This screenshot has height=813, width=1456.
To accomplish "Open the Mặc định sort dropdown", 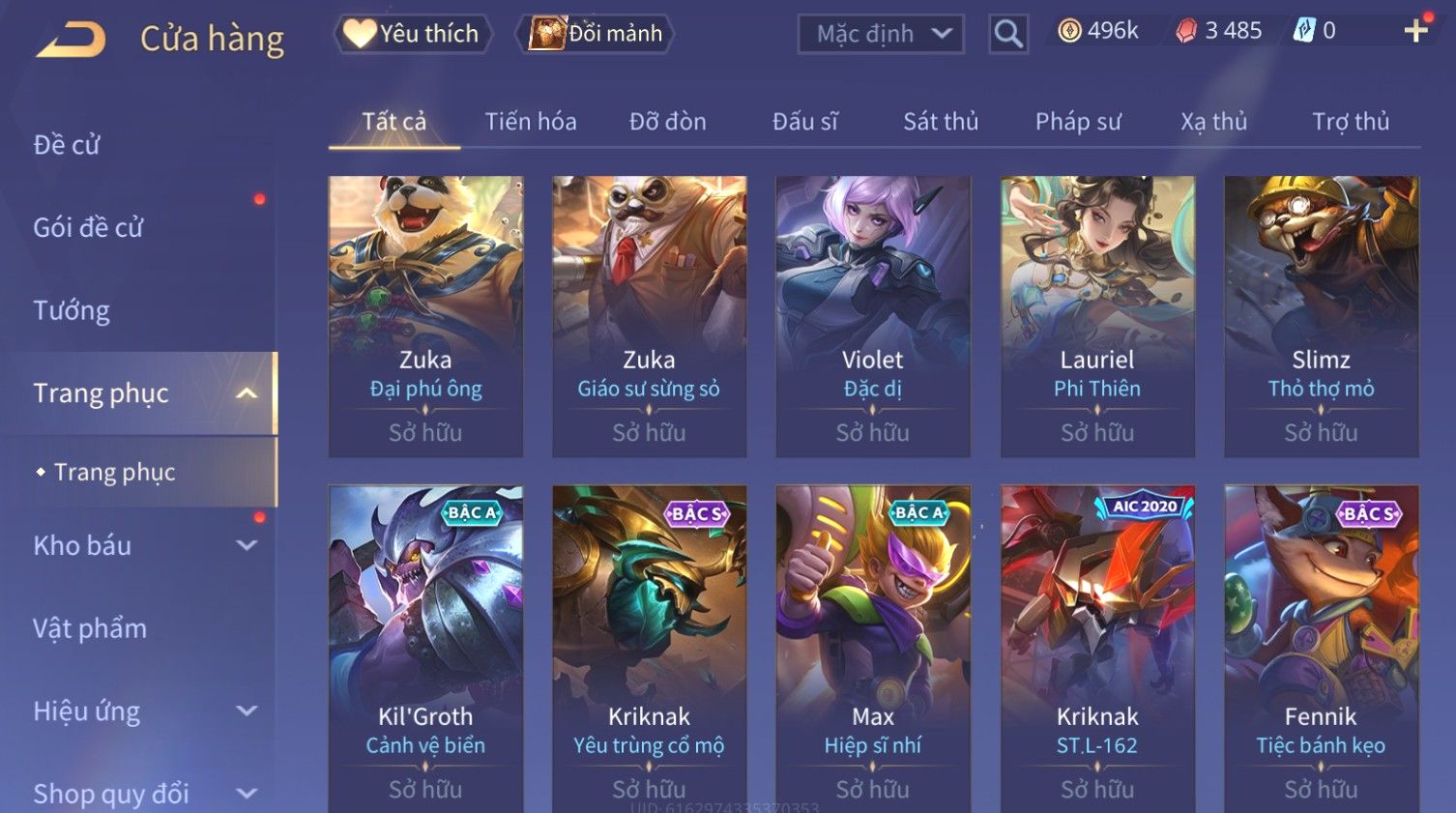I will tap(881, 35).
